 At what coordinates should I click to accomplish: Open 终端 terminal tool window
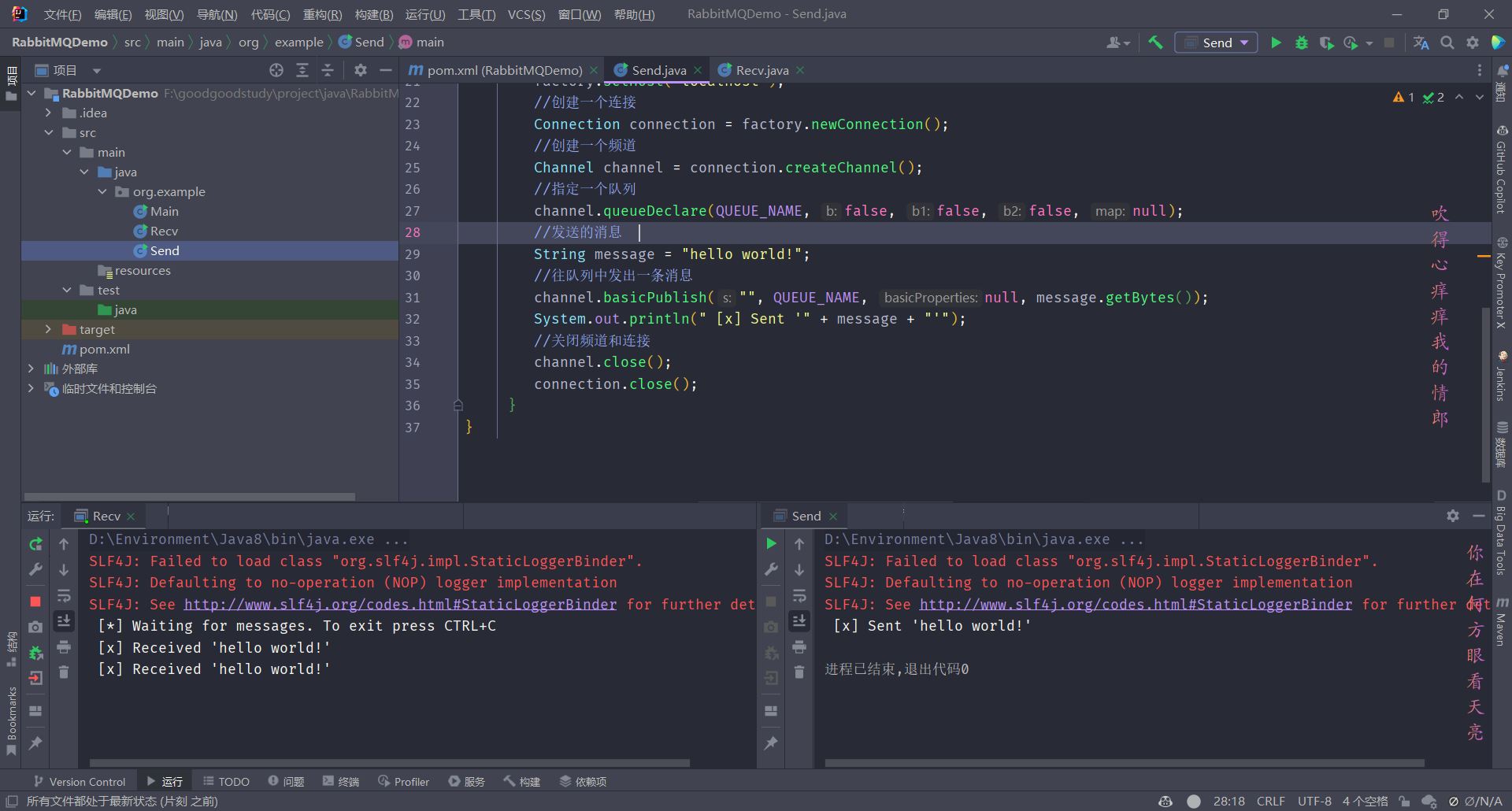tap(340, 781)
